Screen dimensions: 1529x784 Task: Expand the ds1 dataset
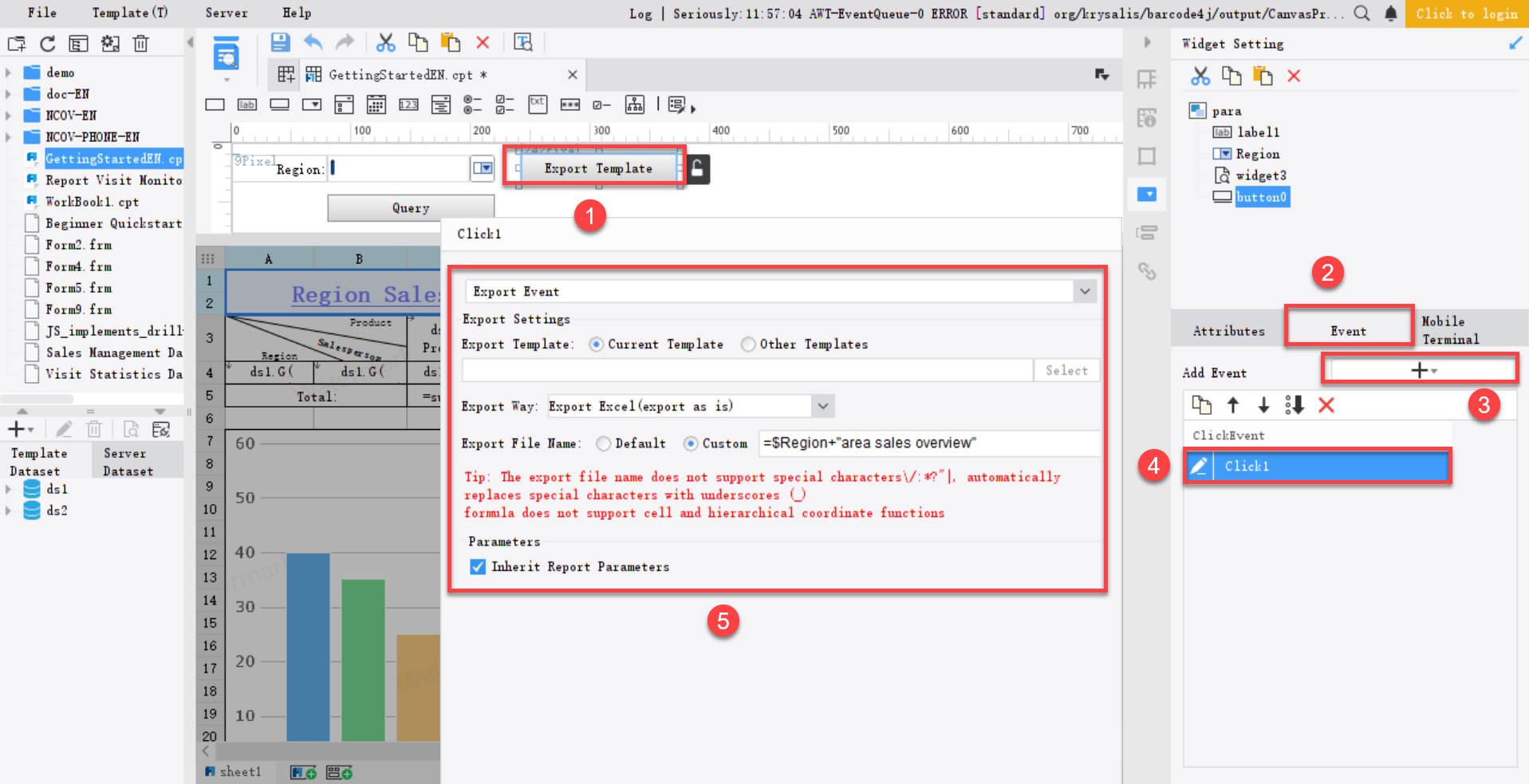pyautogui.click(x=9, y=489)
